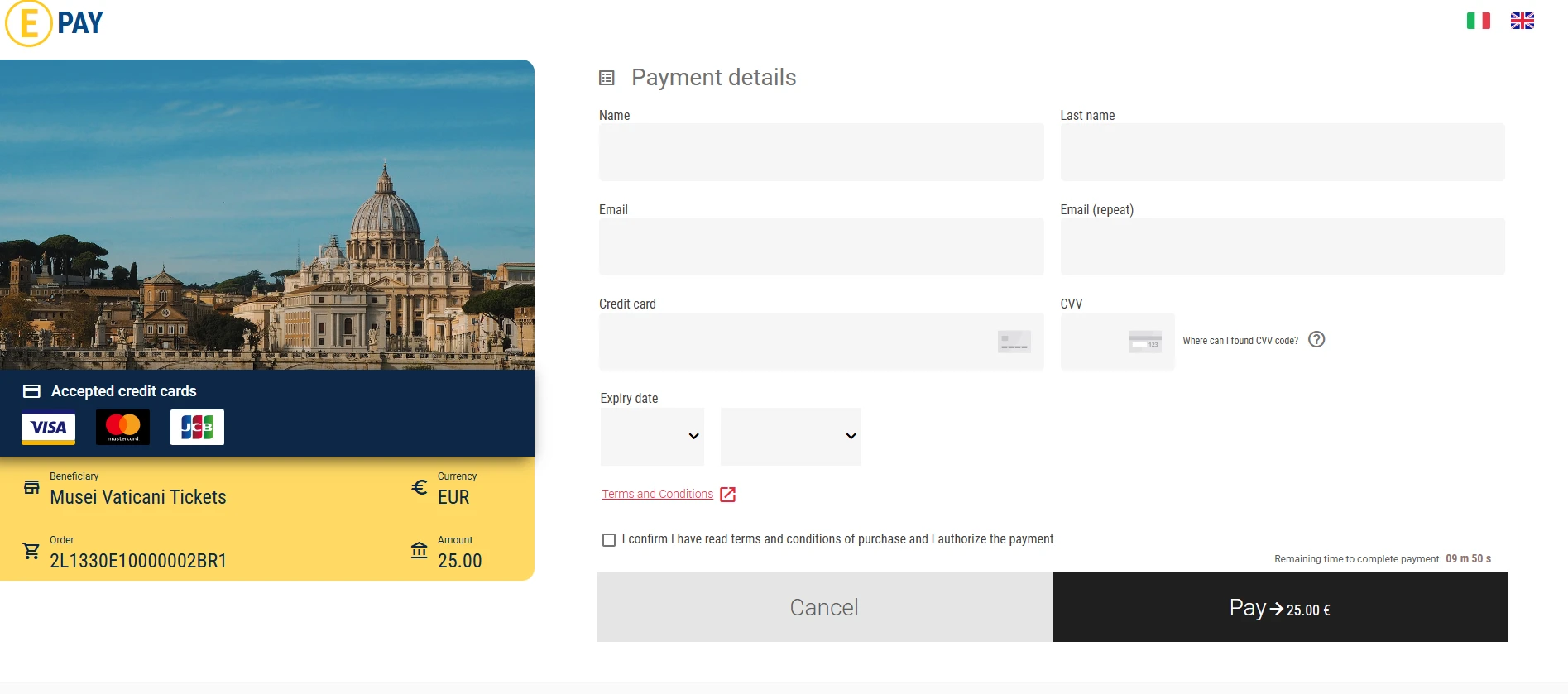
Task: Focus the Last name input field
Action: tap(1283, 152)
